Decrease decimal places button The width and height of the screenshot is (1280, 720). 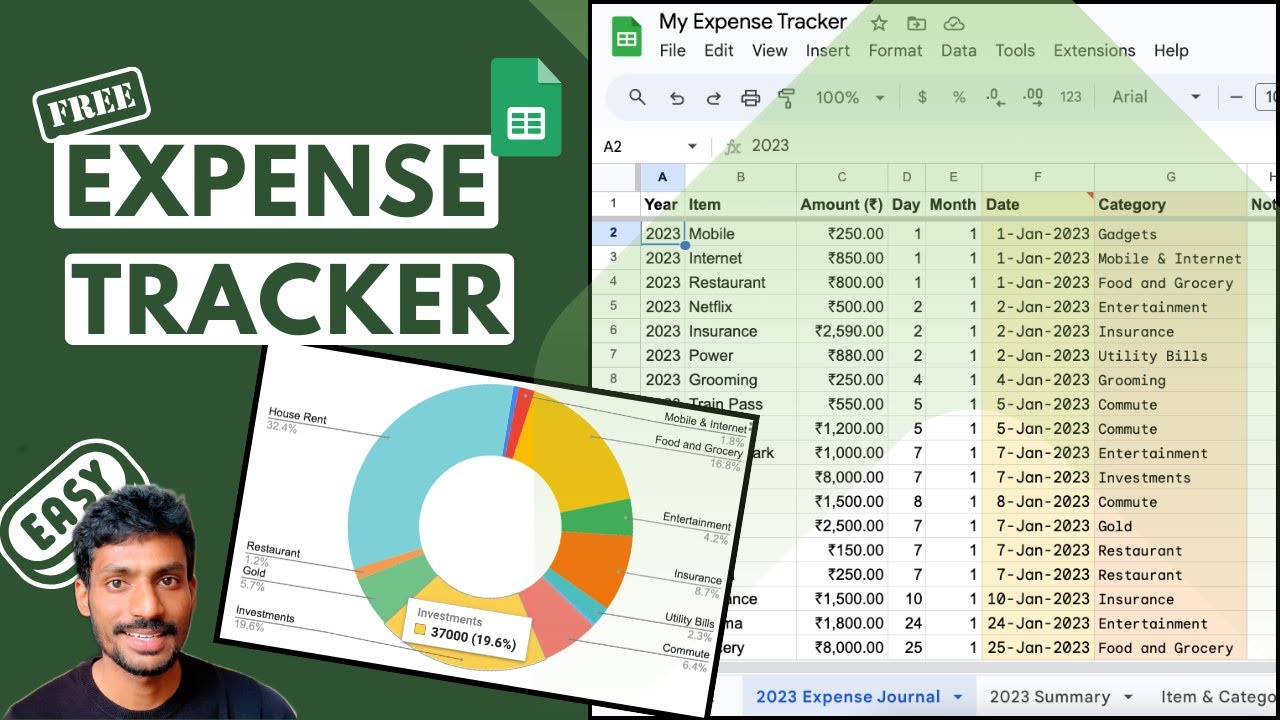[995, 97]
